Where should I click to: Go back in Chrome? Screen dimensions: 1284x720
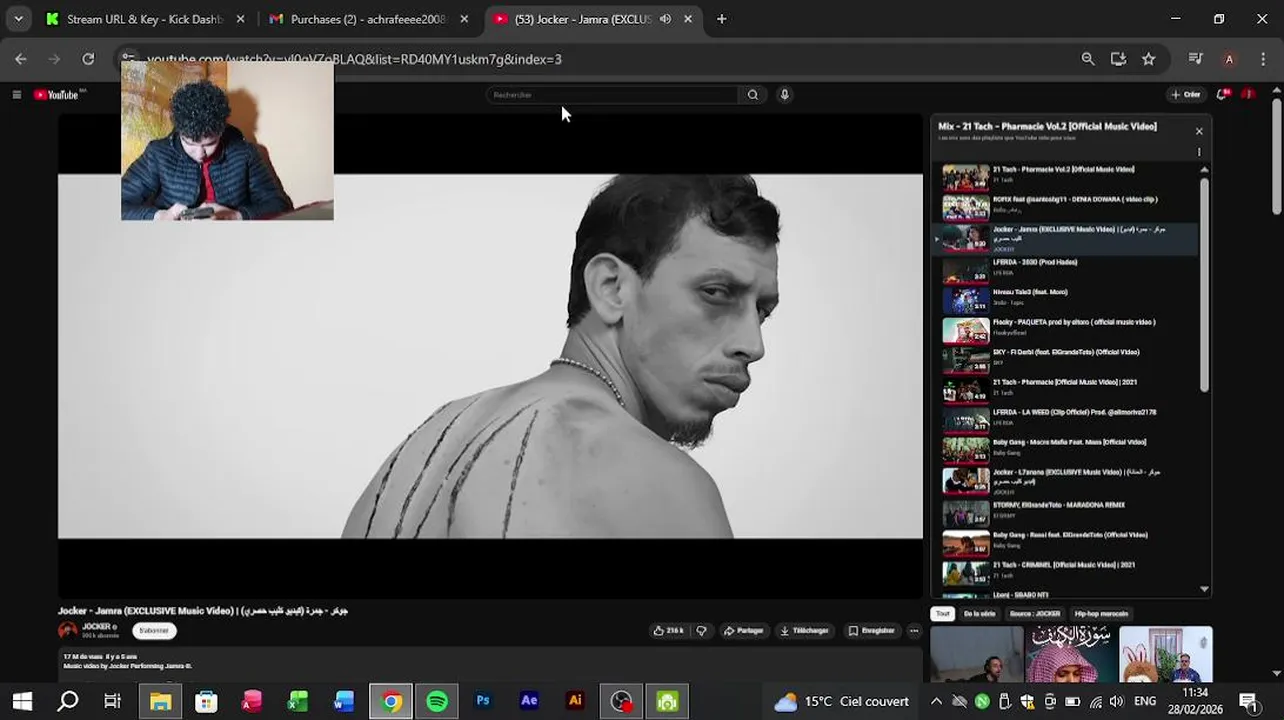[21, 59]
